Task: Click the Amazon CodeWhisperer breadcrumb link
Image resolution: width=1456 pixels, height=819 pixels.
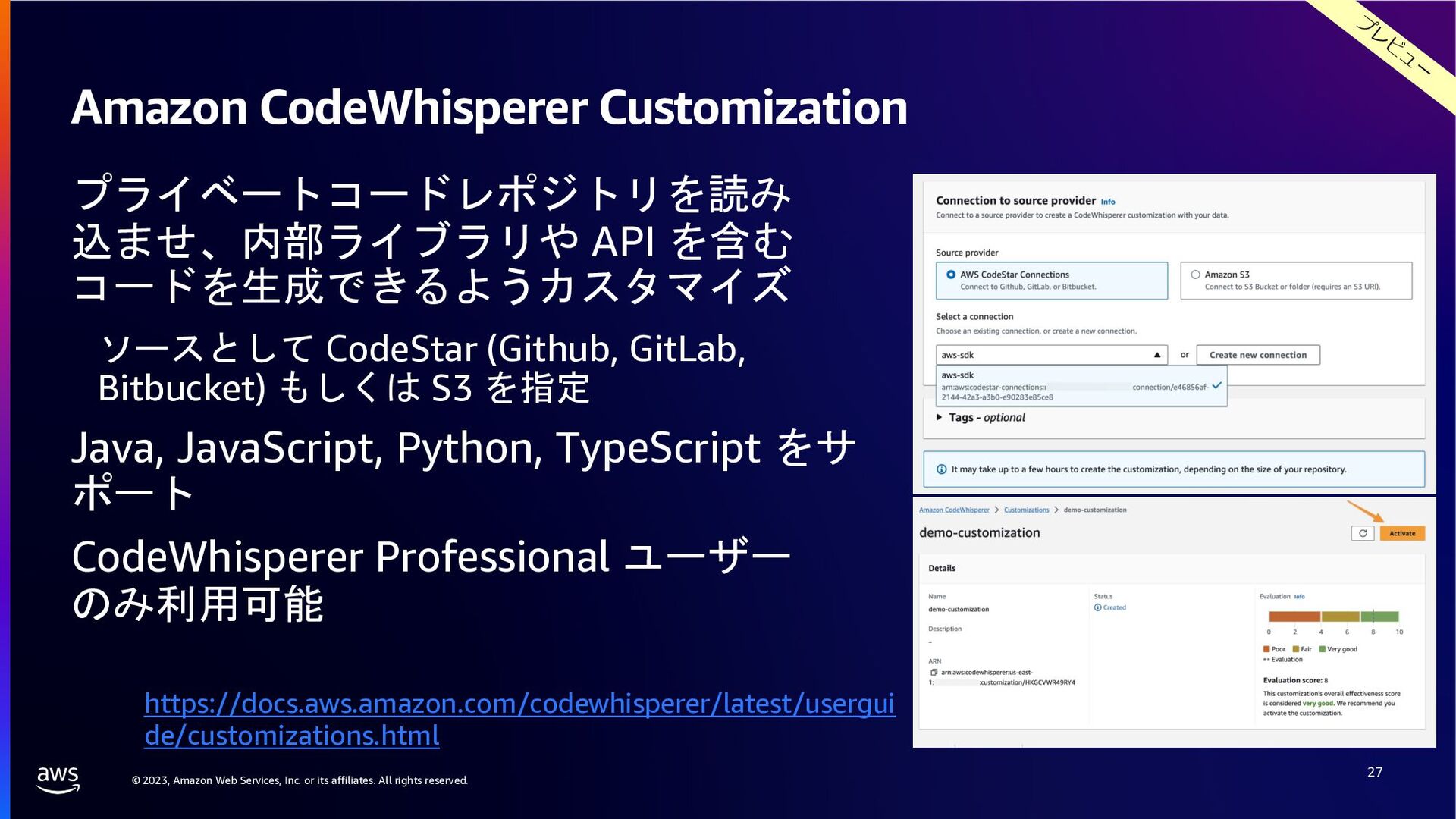Action: click(954, 510)
